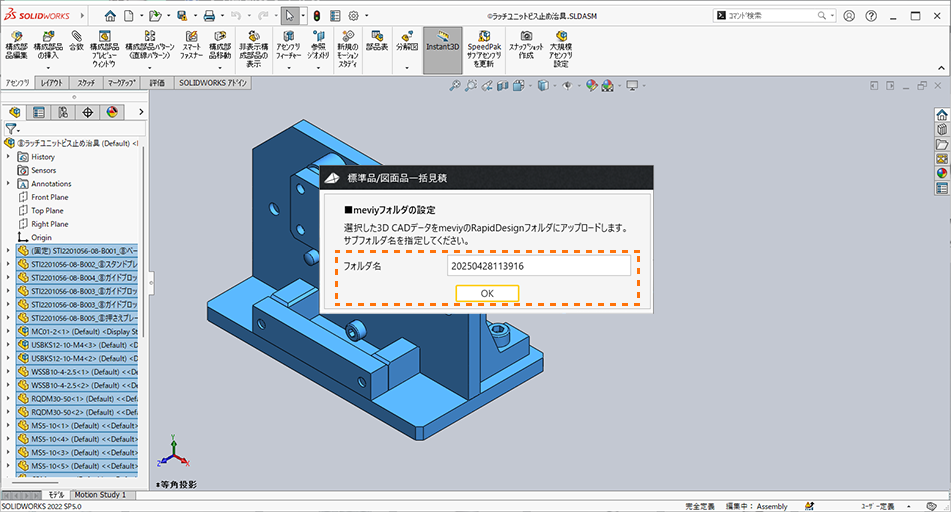Click 非表示構成部品の表示 tool
This screenshot has height=512, width=951.
[254, 49]
